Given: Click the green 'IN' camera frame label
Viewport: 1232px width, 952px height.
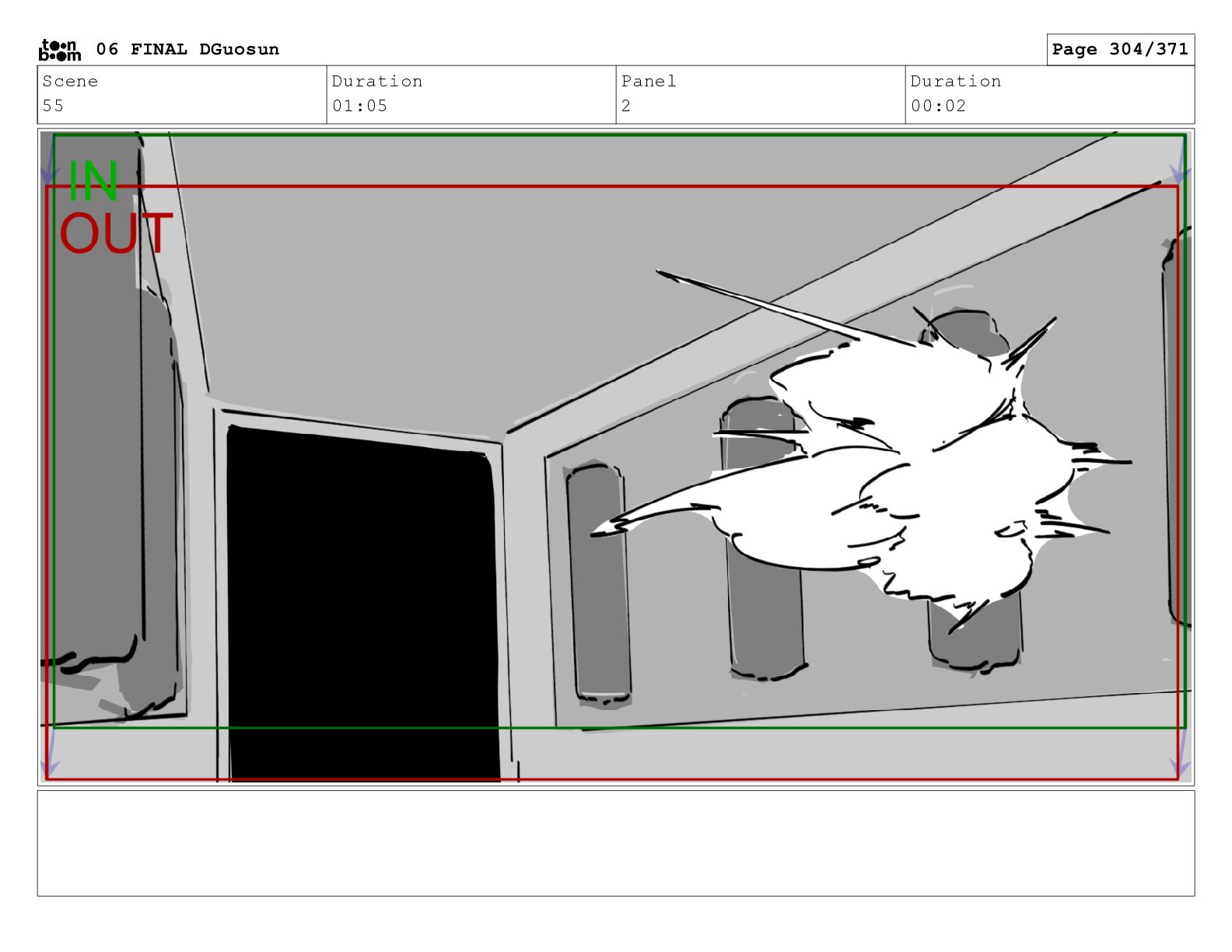Looking at the screenshot, I should (x=93, y=180).
